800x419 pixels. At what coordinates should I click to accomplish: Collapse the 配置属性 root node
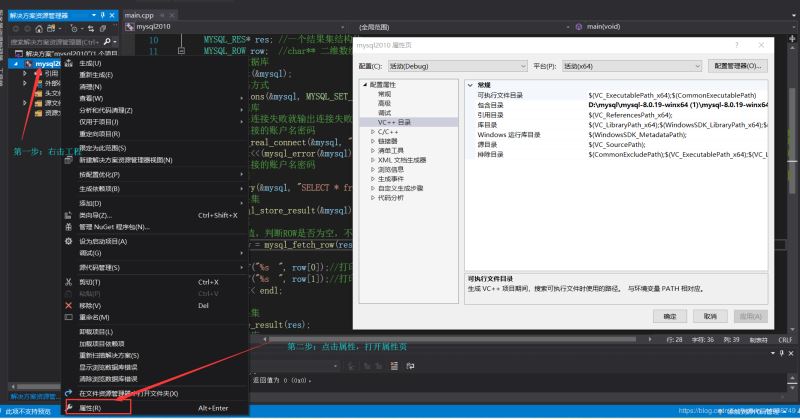(365, 85)
